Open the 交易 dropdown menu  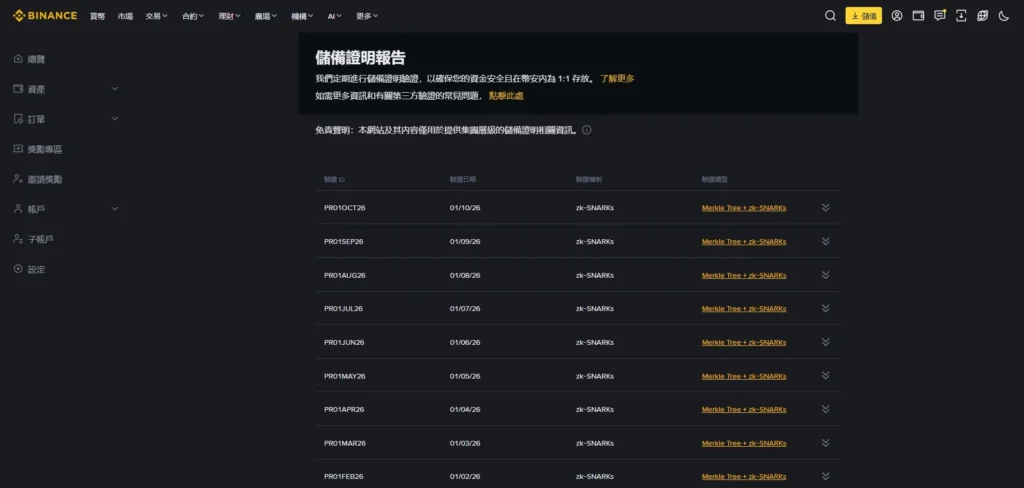coord(157,16)
